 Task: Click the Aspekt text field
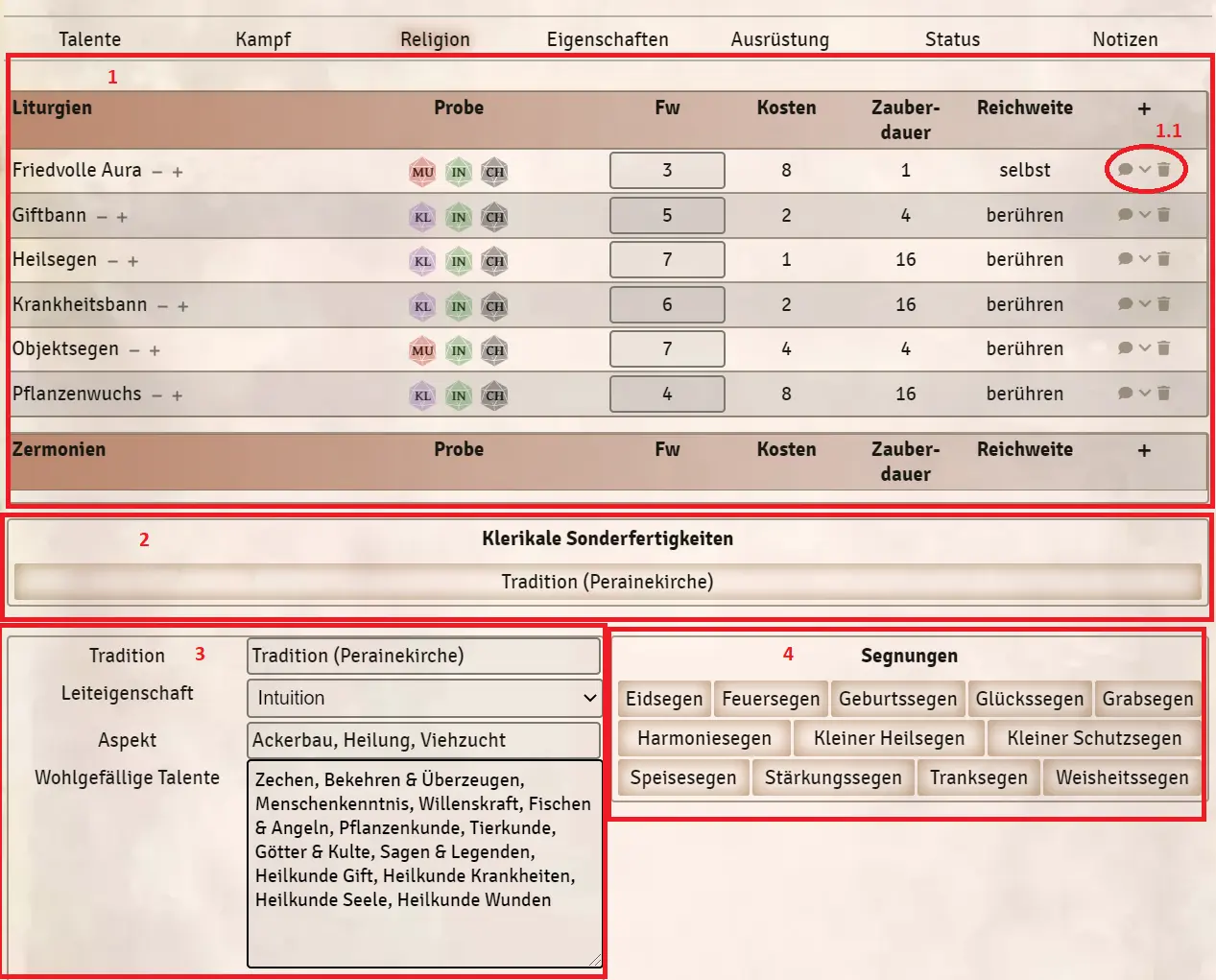coord(424,740)
